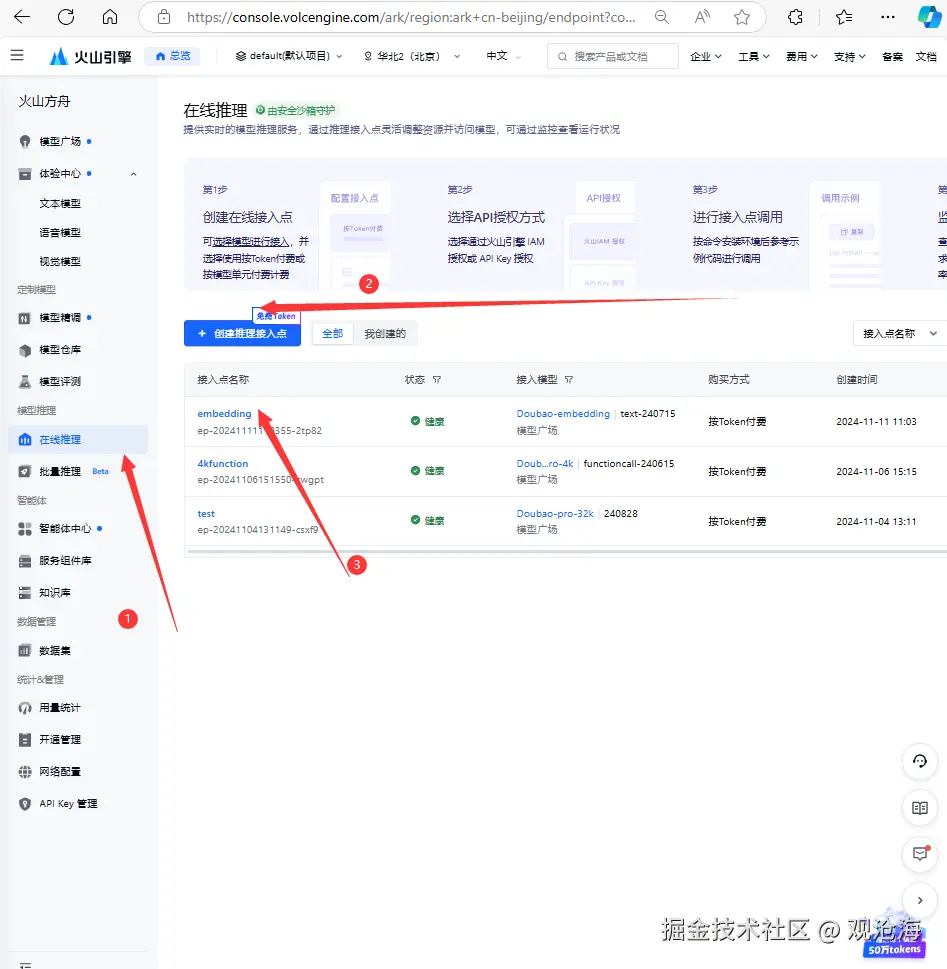Click the right-arrow collapse floating button
947x969 pixels.
click(x=920, y=900)
